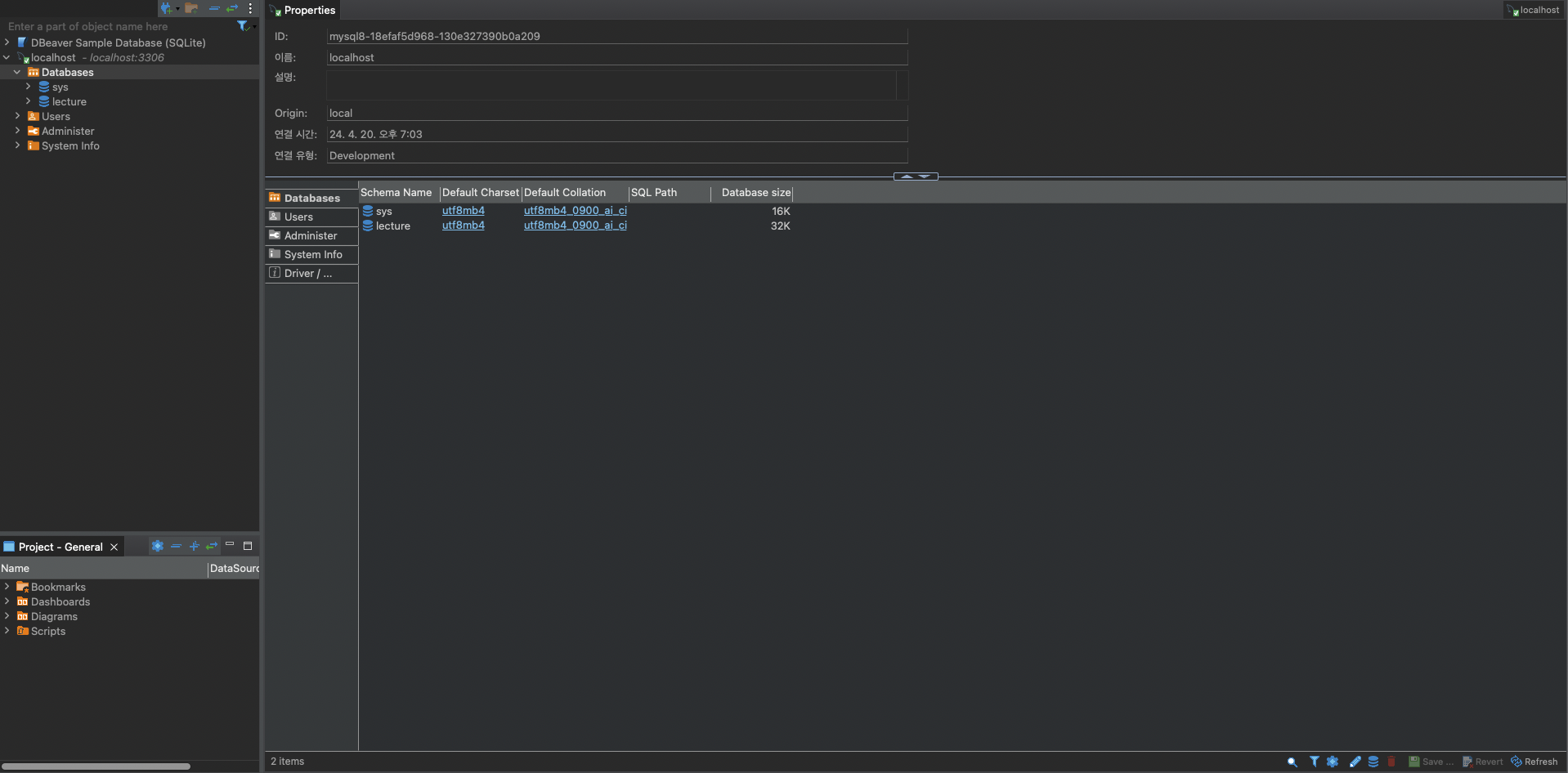The height and width of the screenshot is (773, 1568).
Task: Collapse all nodes in the Database Navigator
Action: tap(214, 8)
